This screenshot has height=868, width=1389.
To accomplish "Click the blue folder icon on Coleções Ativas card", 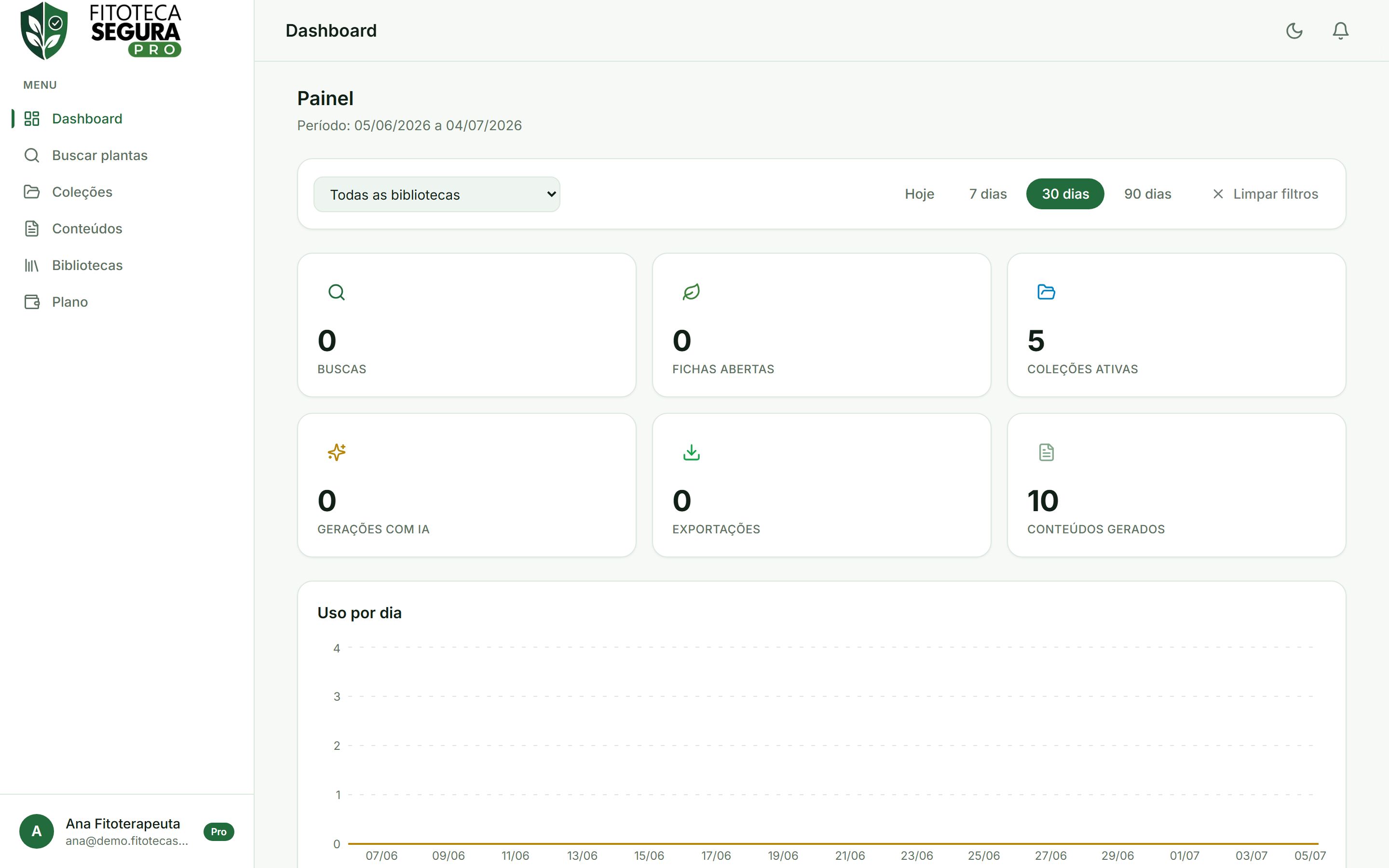I will [1047, 292].
